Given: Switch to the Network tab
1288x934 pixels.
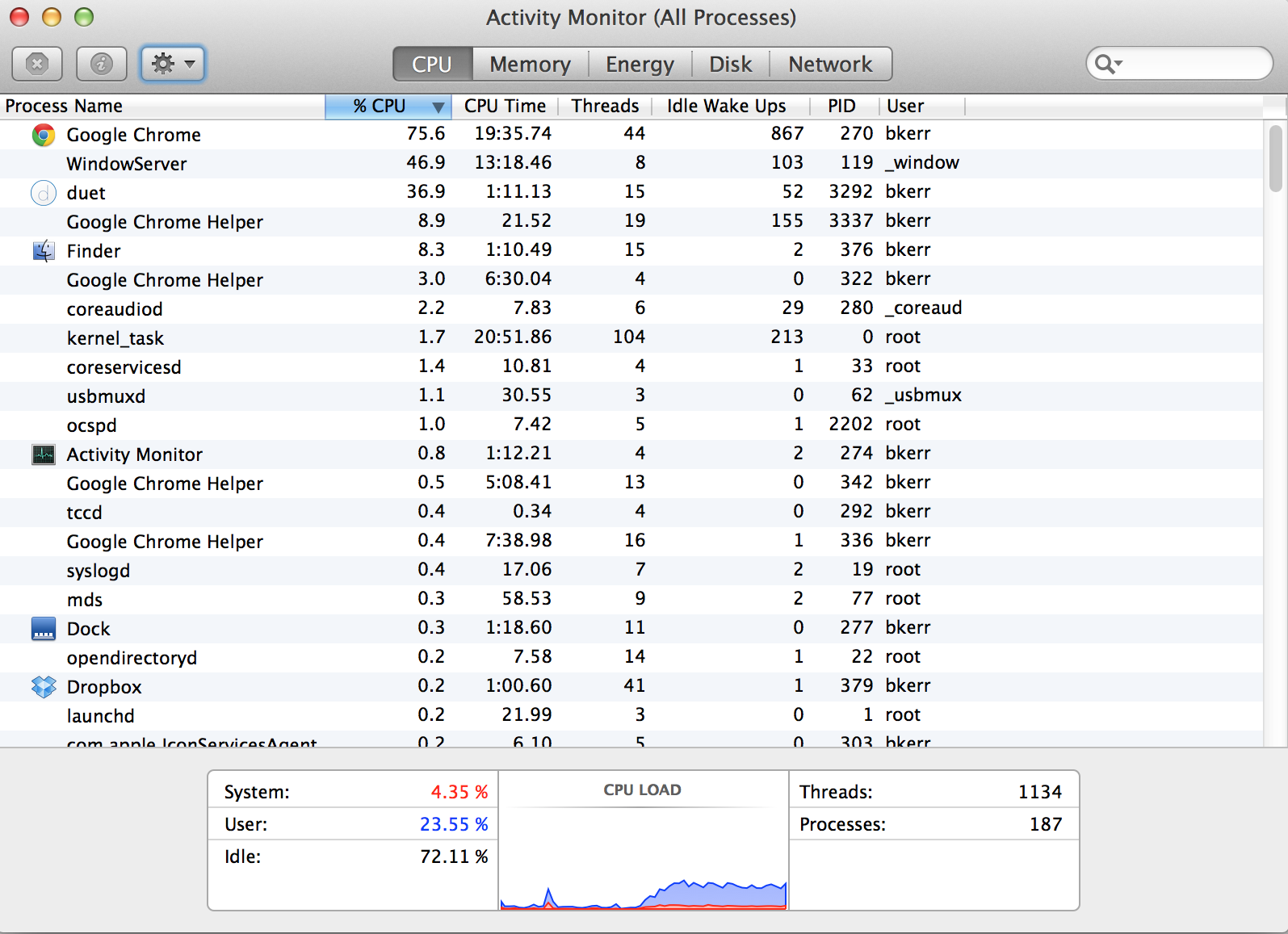Looking at the screenshot, I should 831,64.
